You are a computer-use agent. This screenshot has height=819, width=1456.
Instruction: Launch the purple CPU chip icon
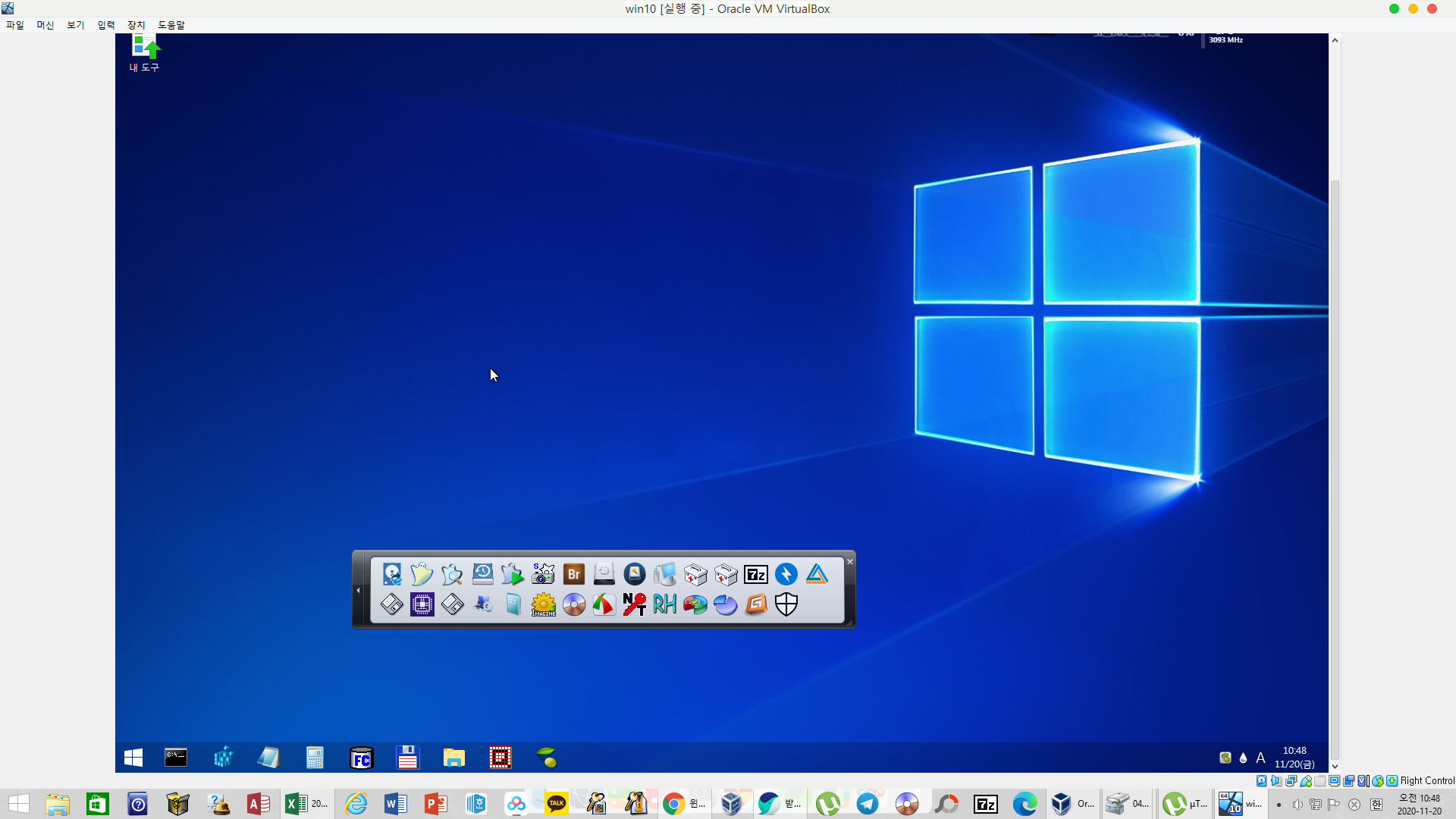422,604
